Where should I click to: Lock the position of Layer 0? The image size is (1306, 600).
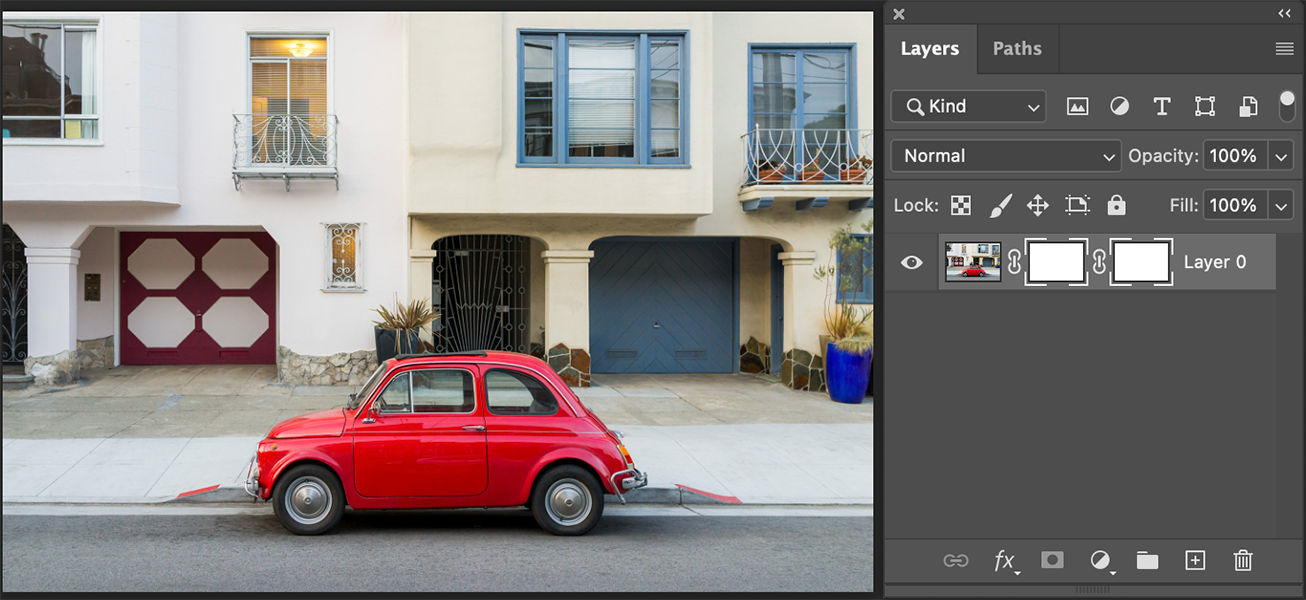[1037, 205]
